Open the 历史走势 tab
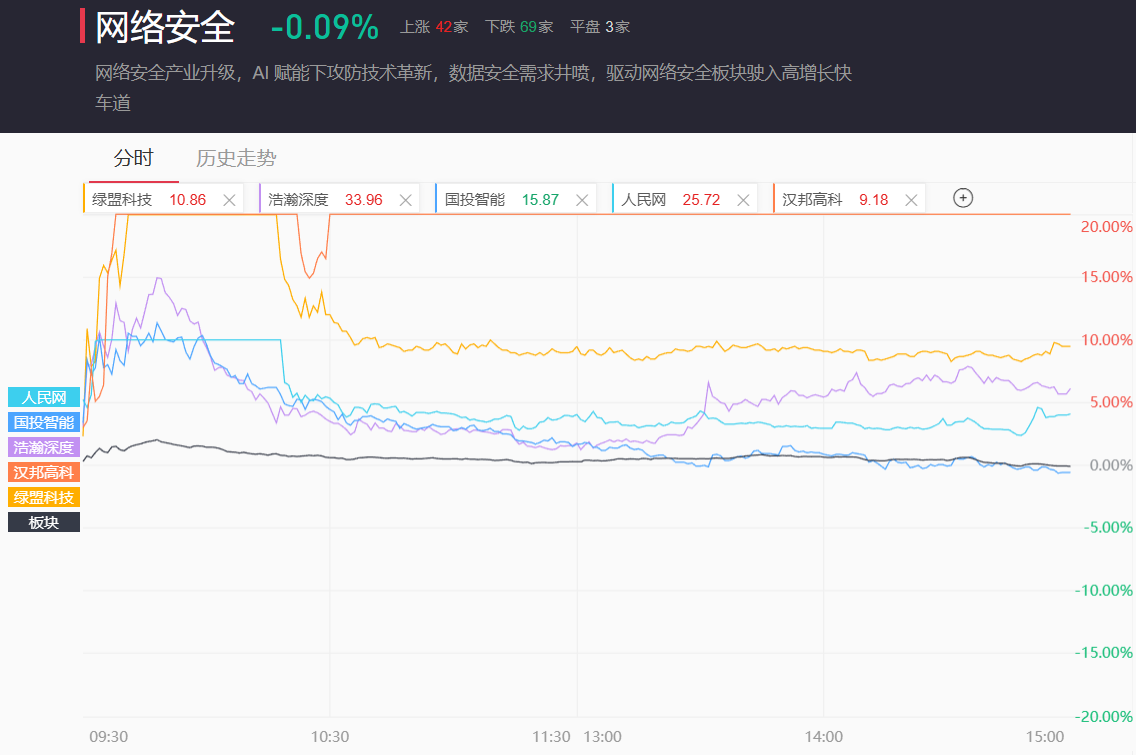The image size is (1136, 755). (x=236, y=158)
